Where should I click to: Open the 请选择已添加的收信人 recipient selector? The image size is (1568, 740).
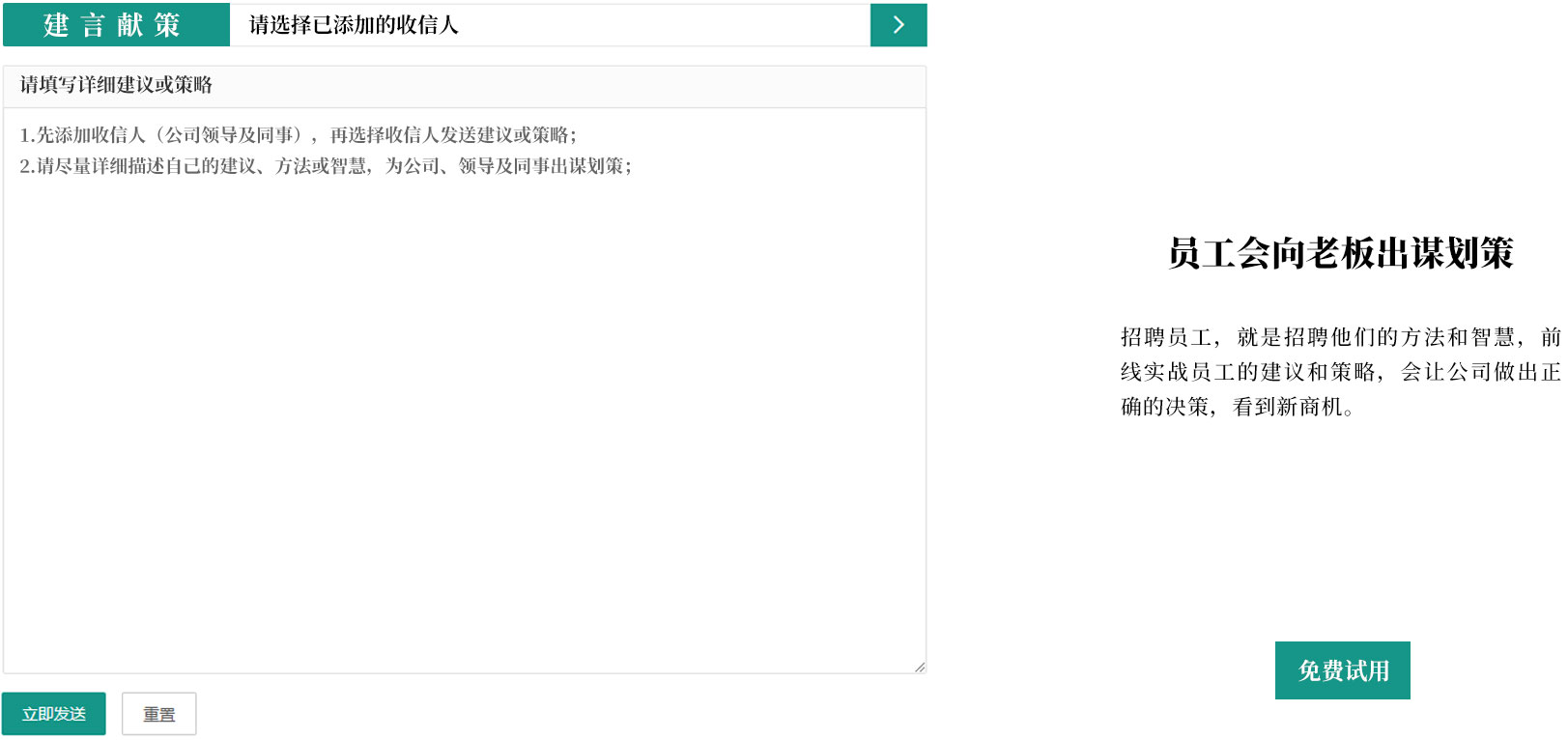549,25
